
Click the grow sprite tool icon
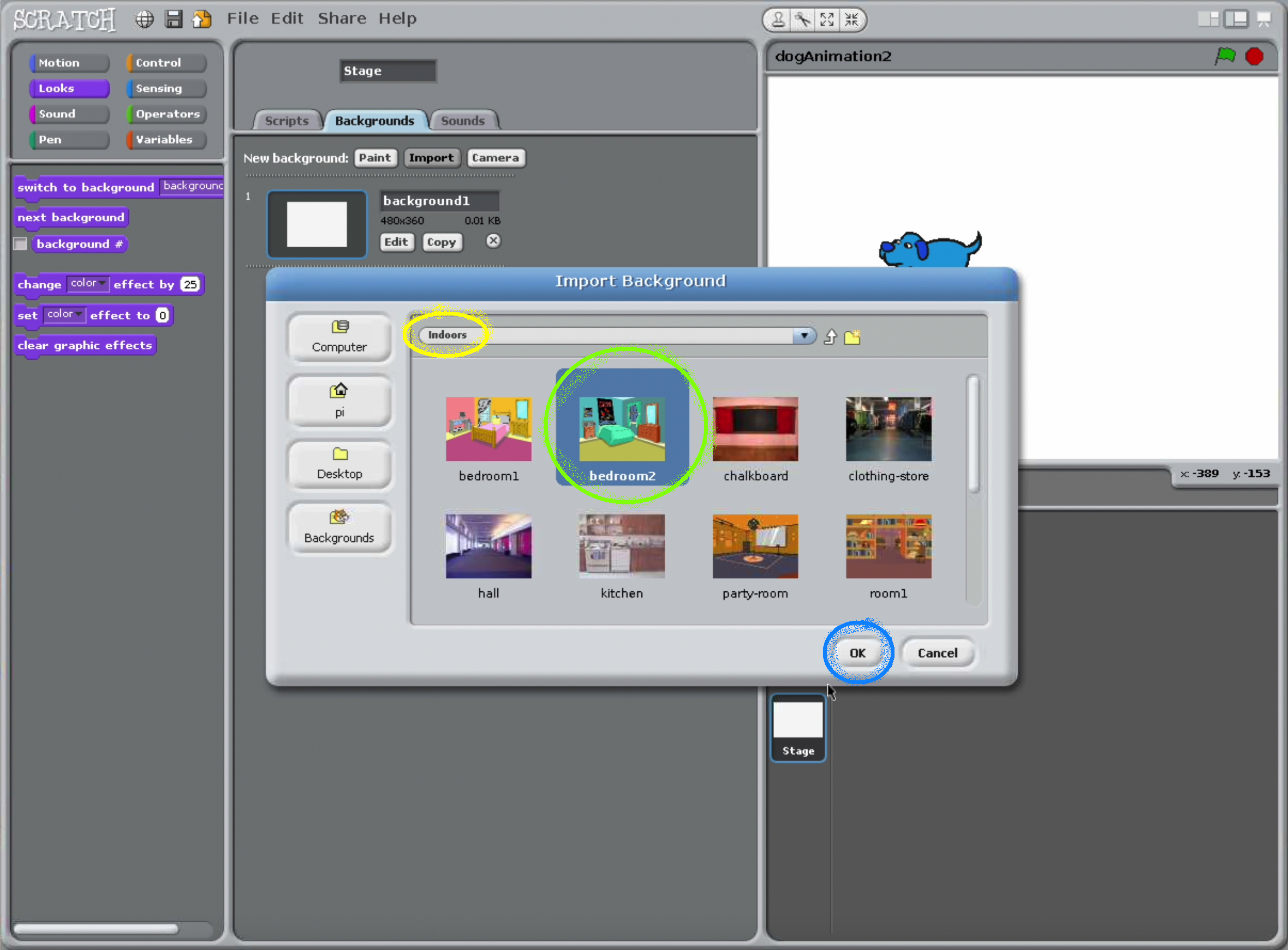827,20
